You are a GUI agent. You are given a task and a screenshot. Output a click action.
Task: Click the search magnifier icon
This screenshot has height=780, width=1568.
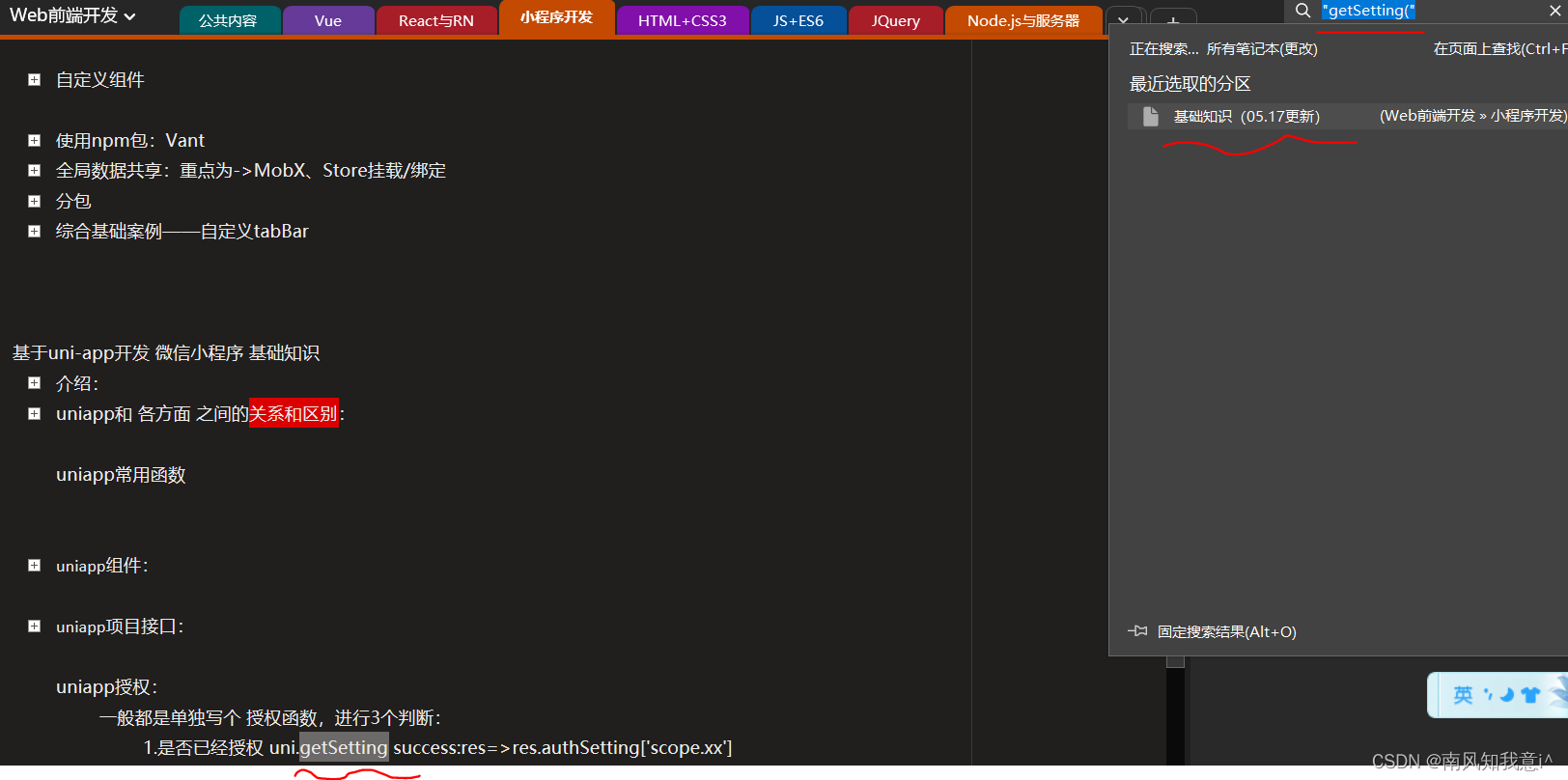click(x=1302, y=11)
